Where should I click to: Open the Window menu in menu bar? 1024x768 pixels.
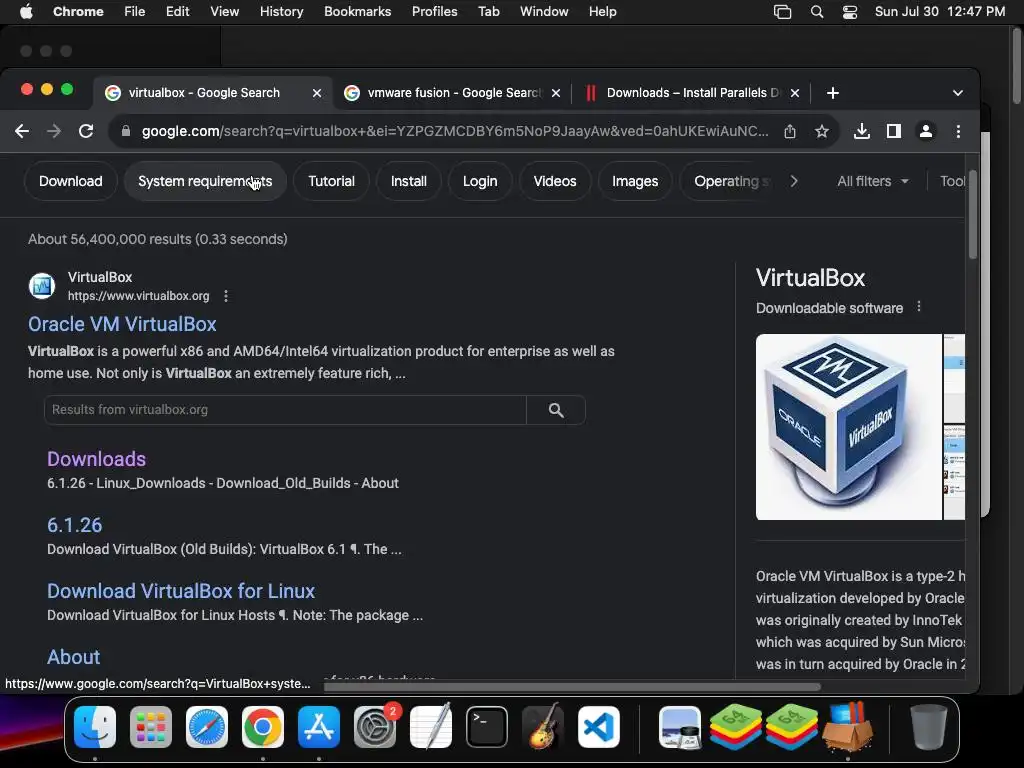point(544,12)
